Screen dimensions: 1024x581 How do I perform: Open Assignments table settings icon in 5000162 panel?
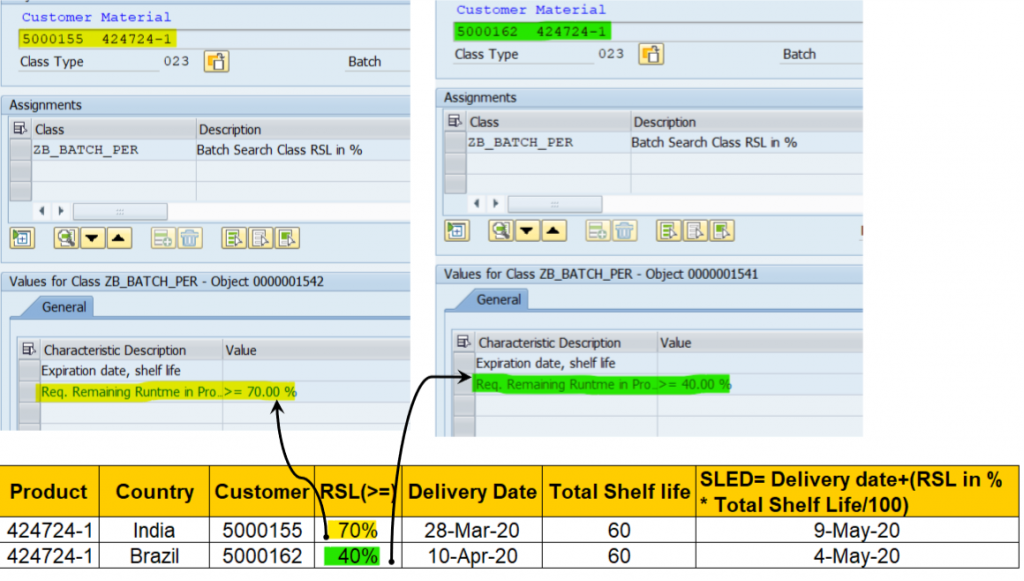(x=455, y=121)
